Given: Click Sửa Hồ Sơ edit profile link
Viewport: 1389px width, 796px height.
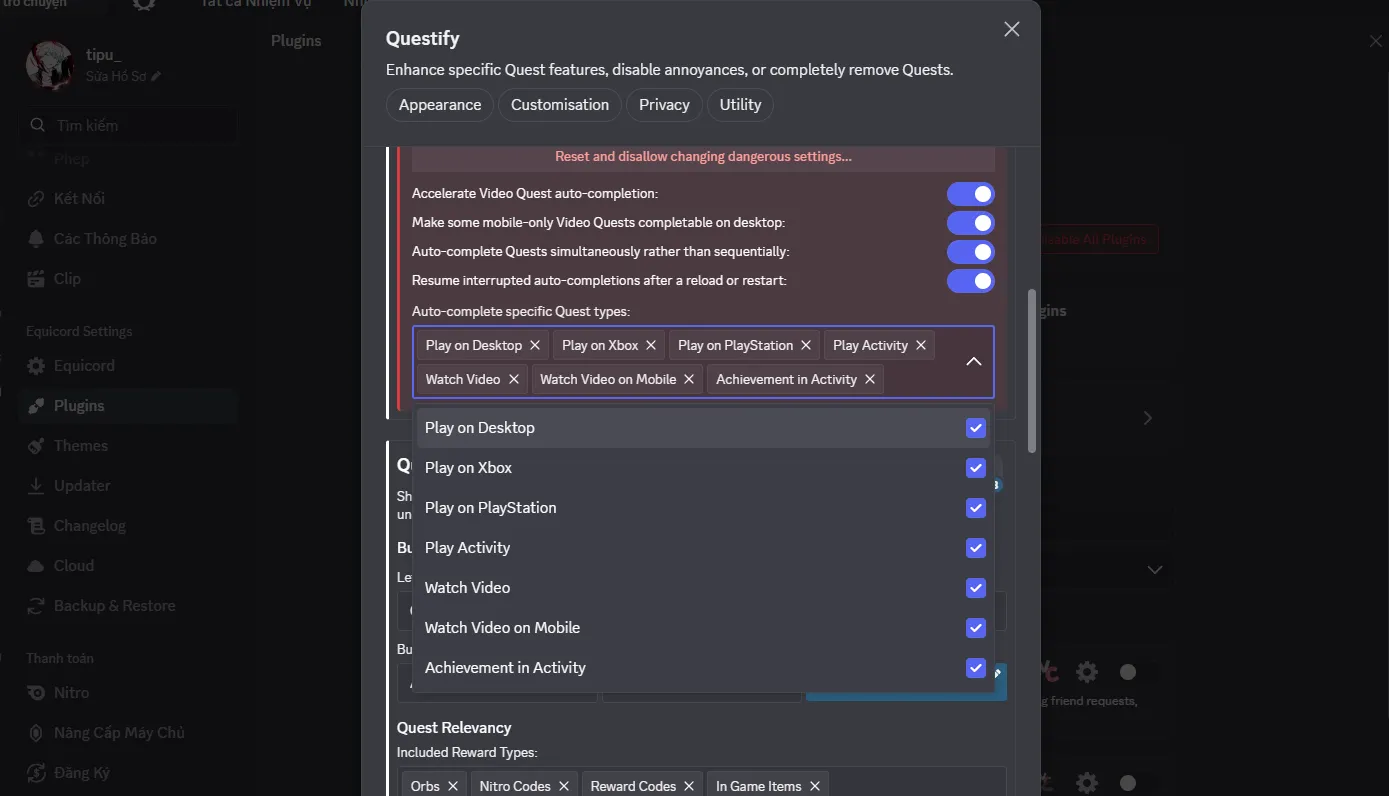Looking at the screenshot, I should tap(123, 76).
